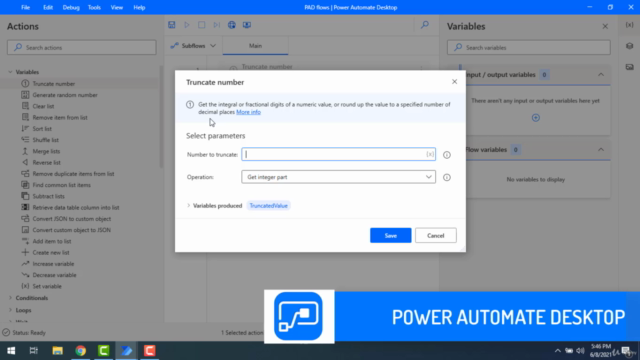The height and width of the screenshot is (360, 640).
Task: Click info icon beside Operation dropdown
Action: point(447,177)
